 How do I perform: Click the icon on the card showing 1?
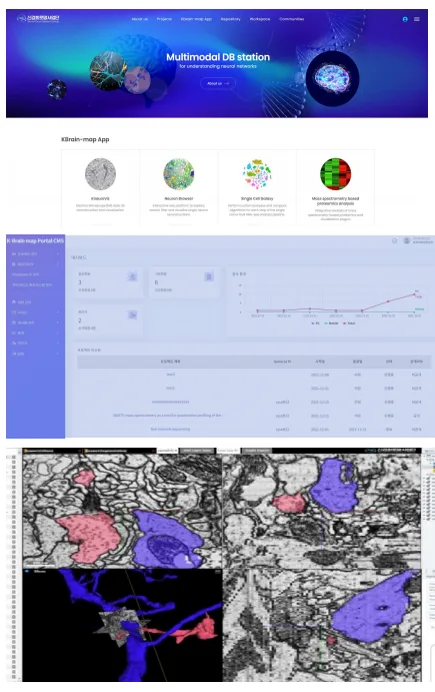tap(132, 277)
